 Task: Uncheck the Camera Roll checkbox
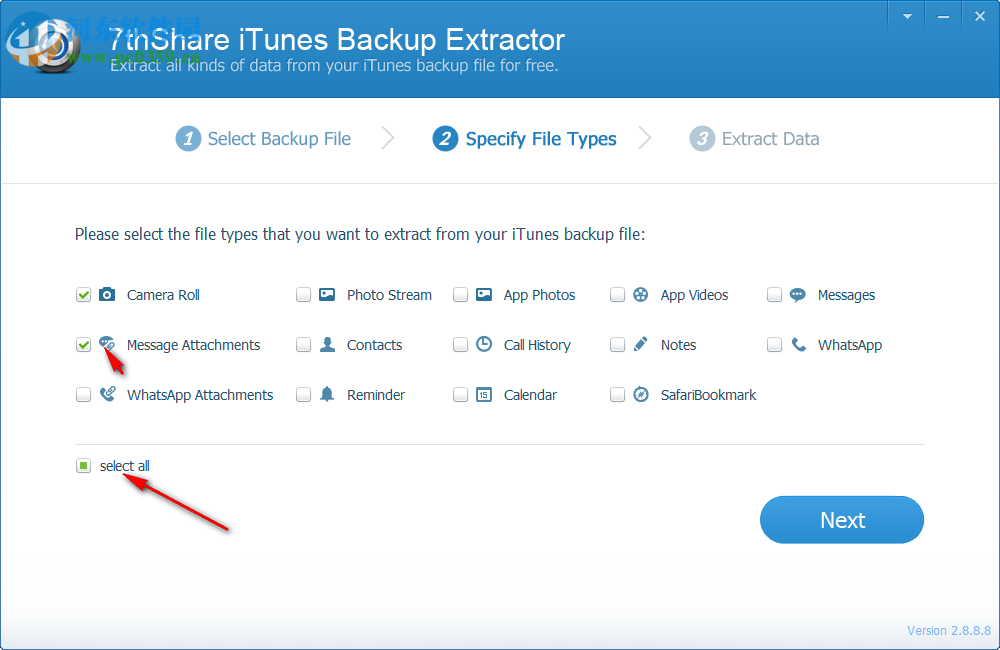(x=83, y=295)
